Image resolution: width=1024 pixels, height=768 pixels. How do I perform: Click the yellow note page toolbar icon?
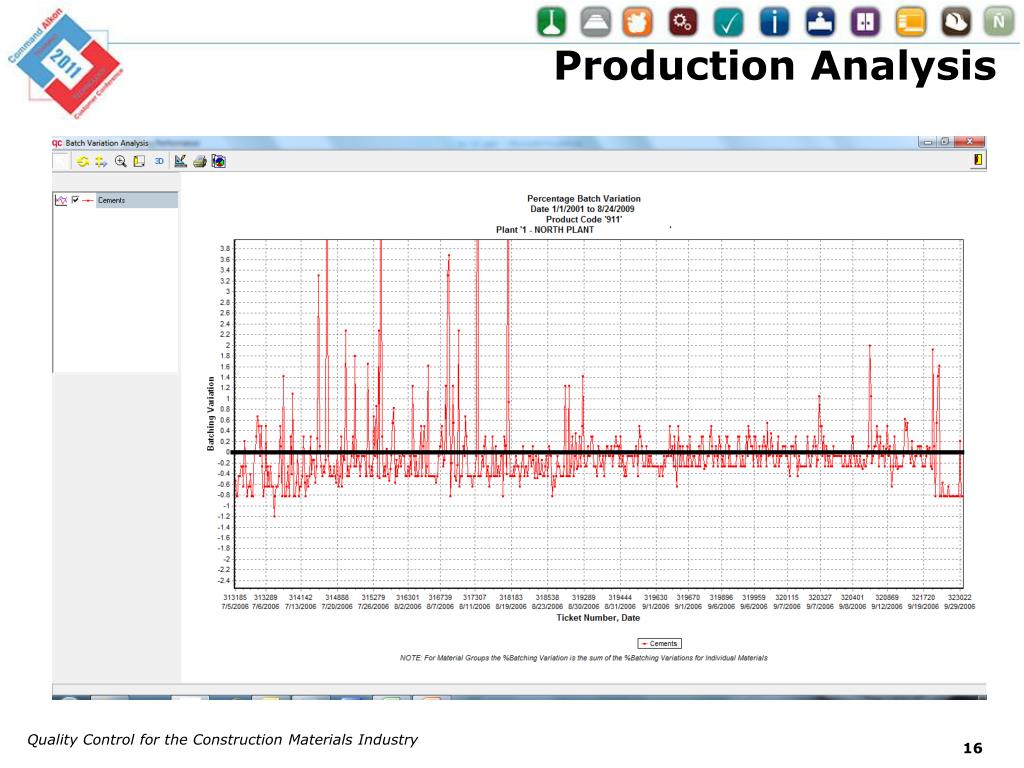(x=139, y=161)
